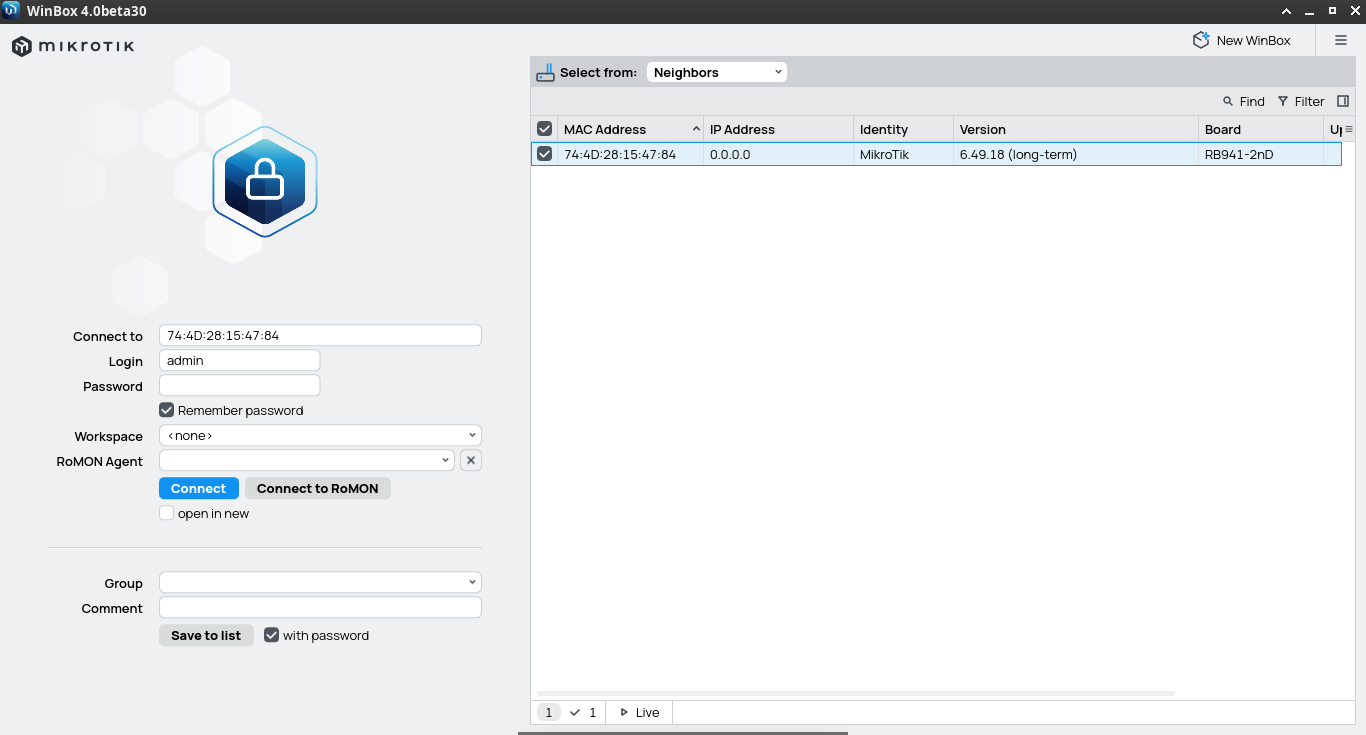Disable the Remember password checkbox
Viewport: 1366px width, 735px height.
pyautogui.click(x=167, y=410)
